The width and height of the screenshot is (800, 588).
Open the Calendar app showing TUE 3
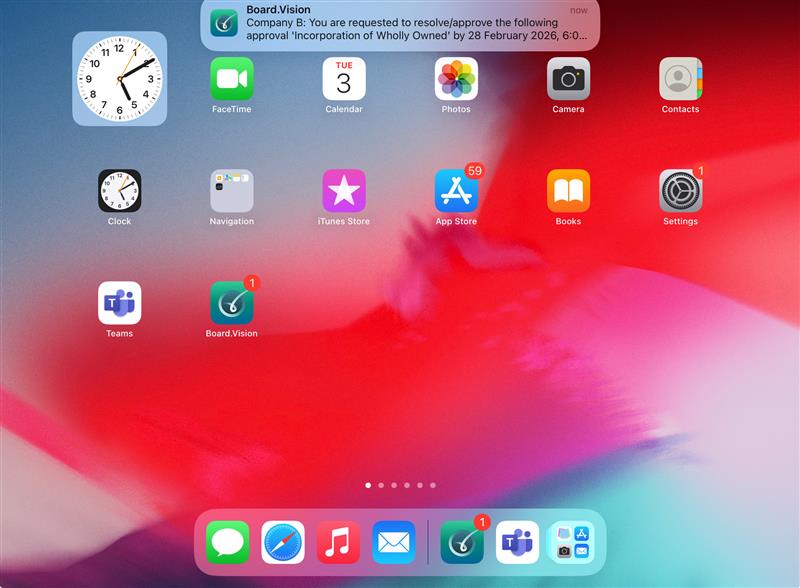[x=344, y=79]
